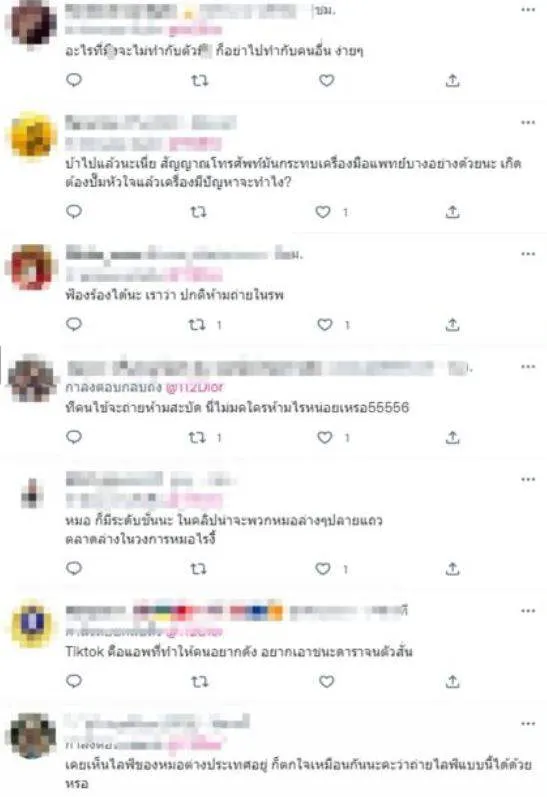Image resolution: width=547 pixels, height=797 pixels.
Task: Share the tweet that mentions Tiktok
Action: [452, 681]
